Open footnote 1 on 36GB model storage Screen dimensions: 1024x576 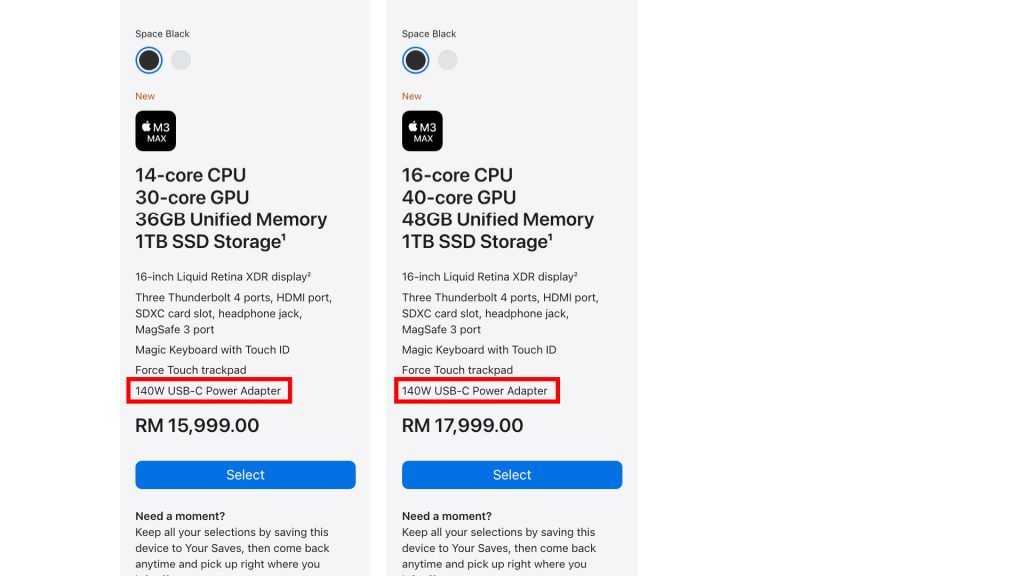pyautogui.click(x=284, y=237)
